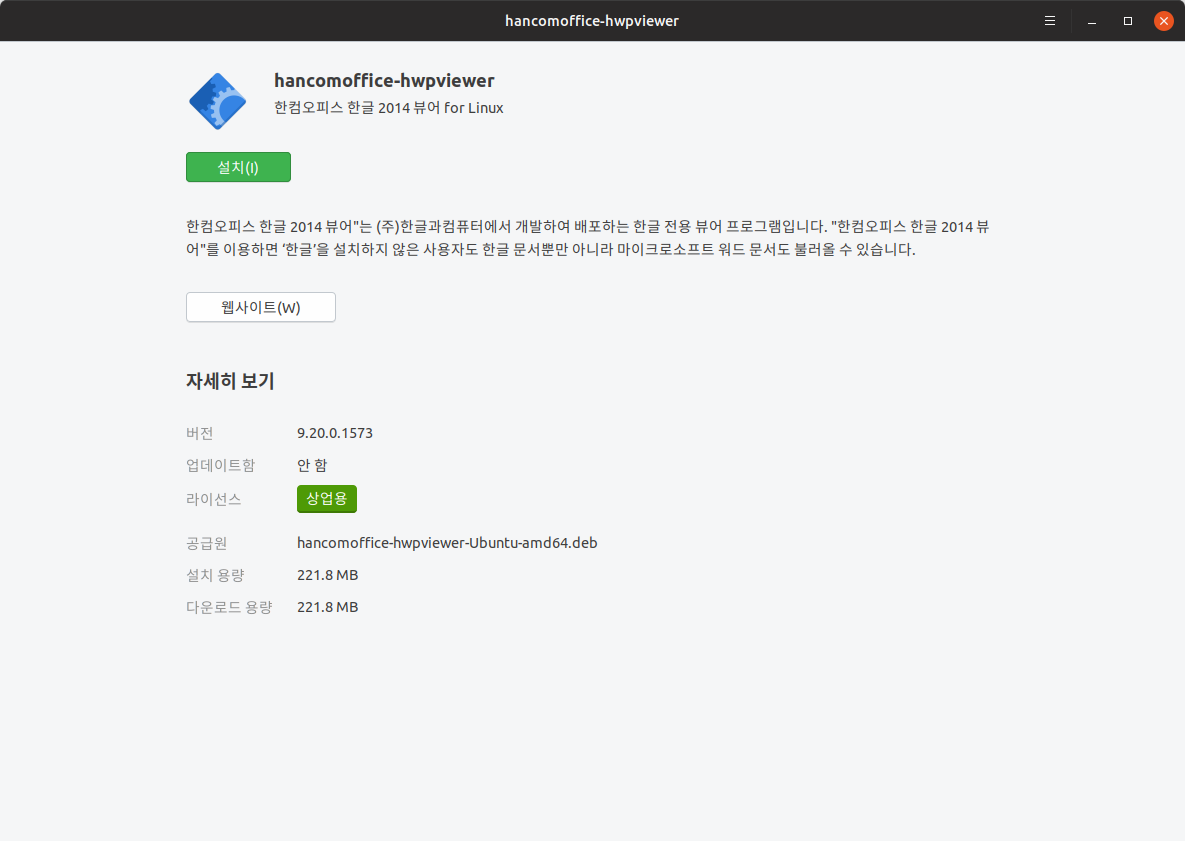Click the 안 함 update value
The width and height of the screenshot is (1185, 841).
tap(312, 465)
